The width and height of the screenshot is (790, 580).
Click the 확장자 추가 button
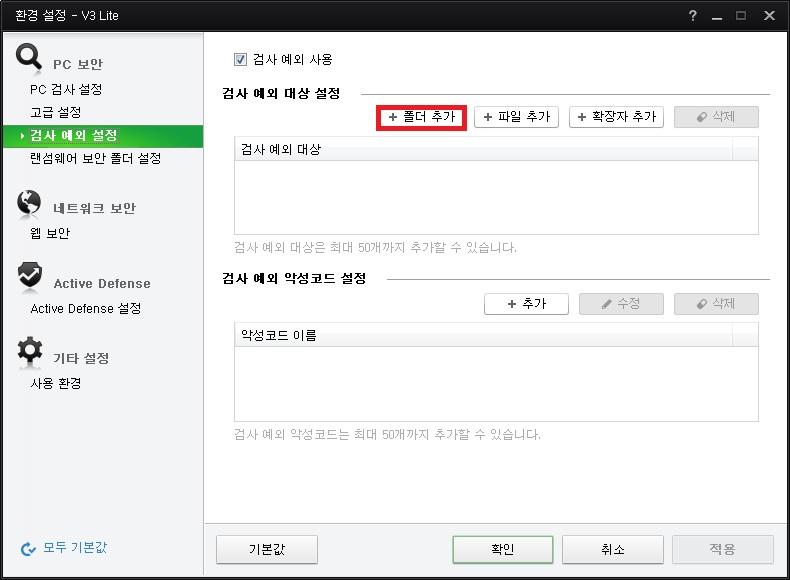pyautogui.click(x=617, y=117)
